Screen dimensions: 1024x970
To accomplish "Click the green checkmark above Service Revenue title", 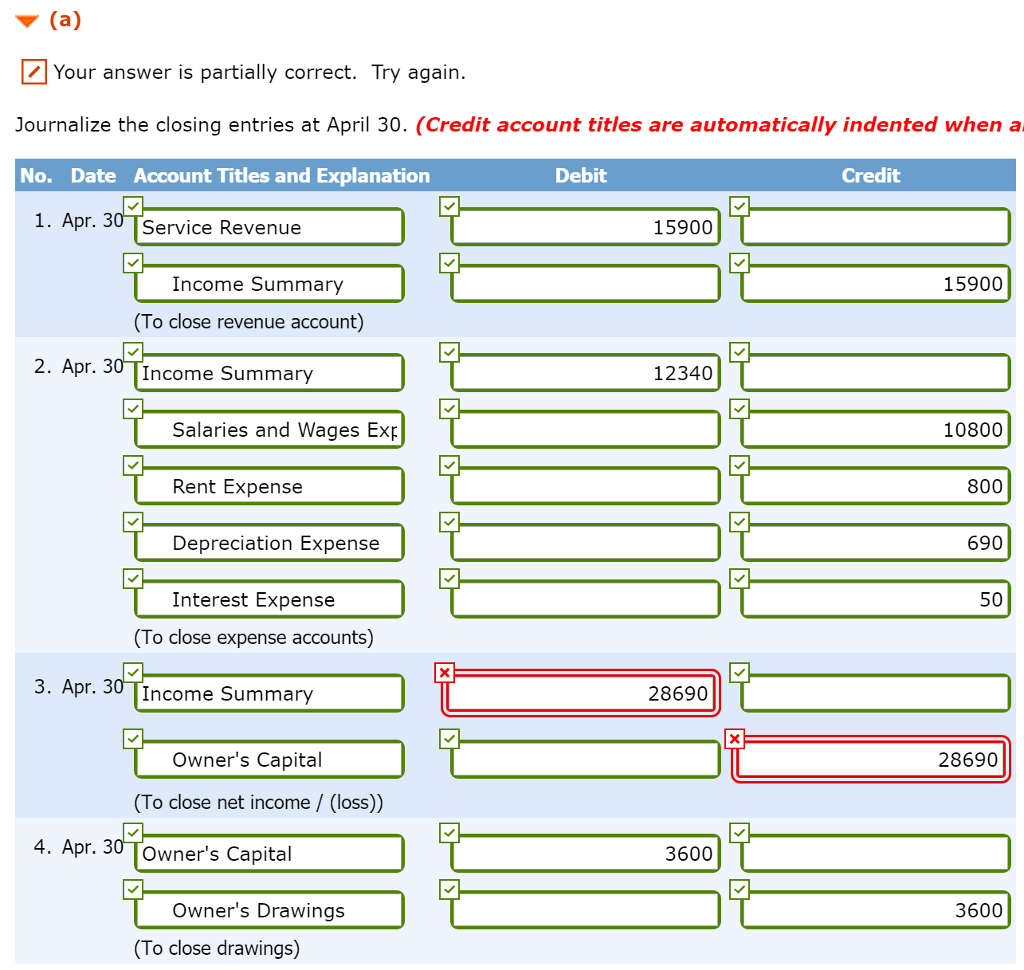I will [132, 206].
